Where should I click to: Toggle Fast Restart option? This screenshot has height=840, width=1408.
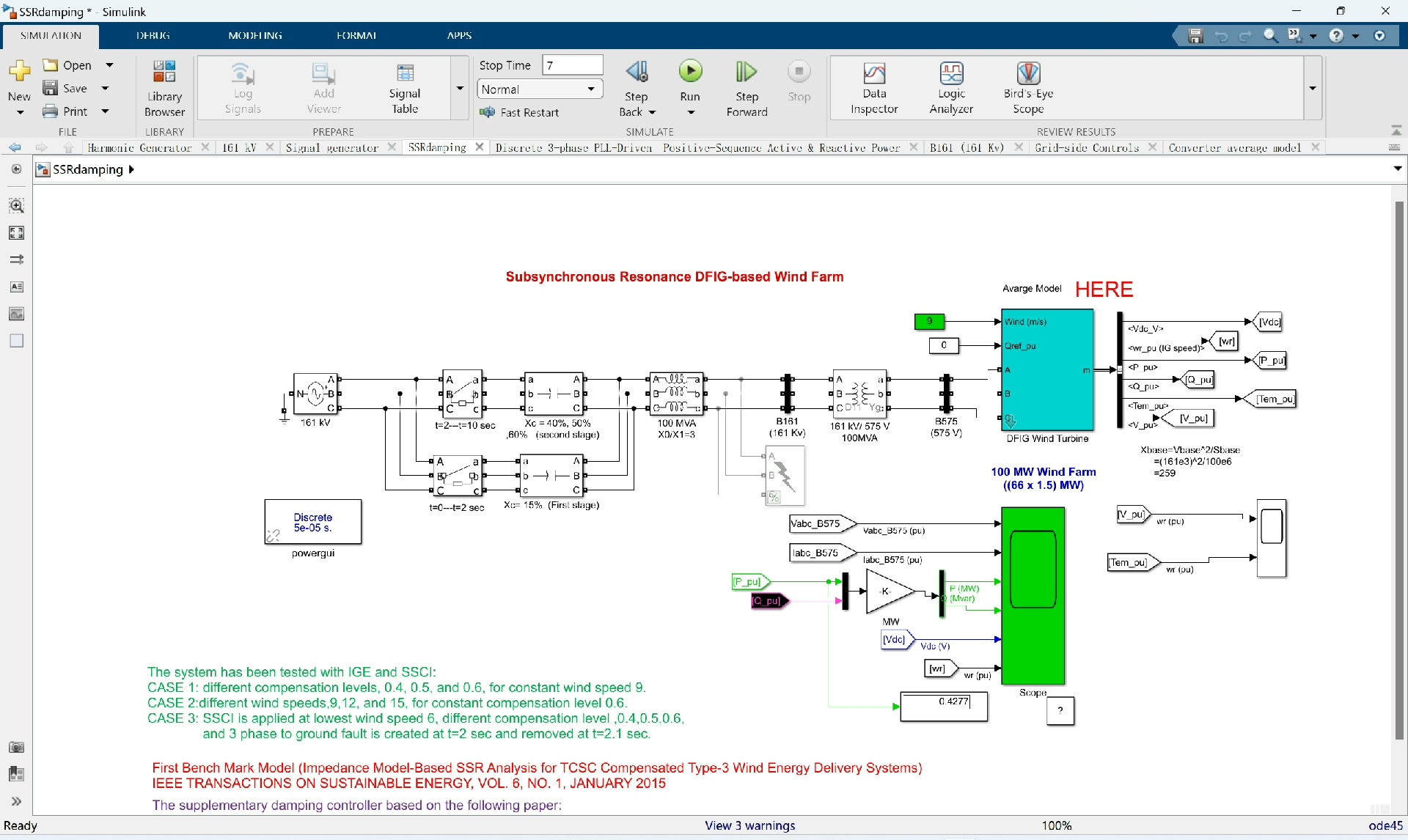[519, 112]
